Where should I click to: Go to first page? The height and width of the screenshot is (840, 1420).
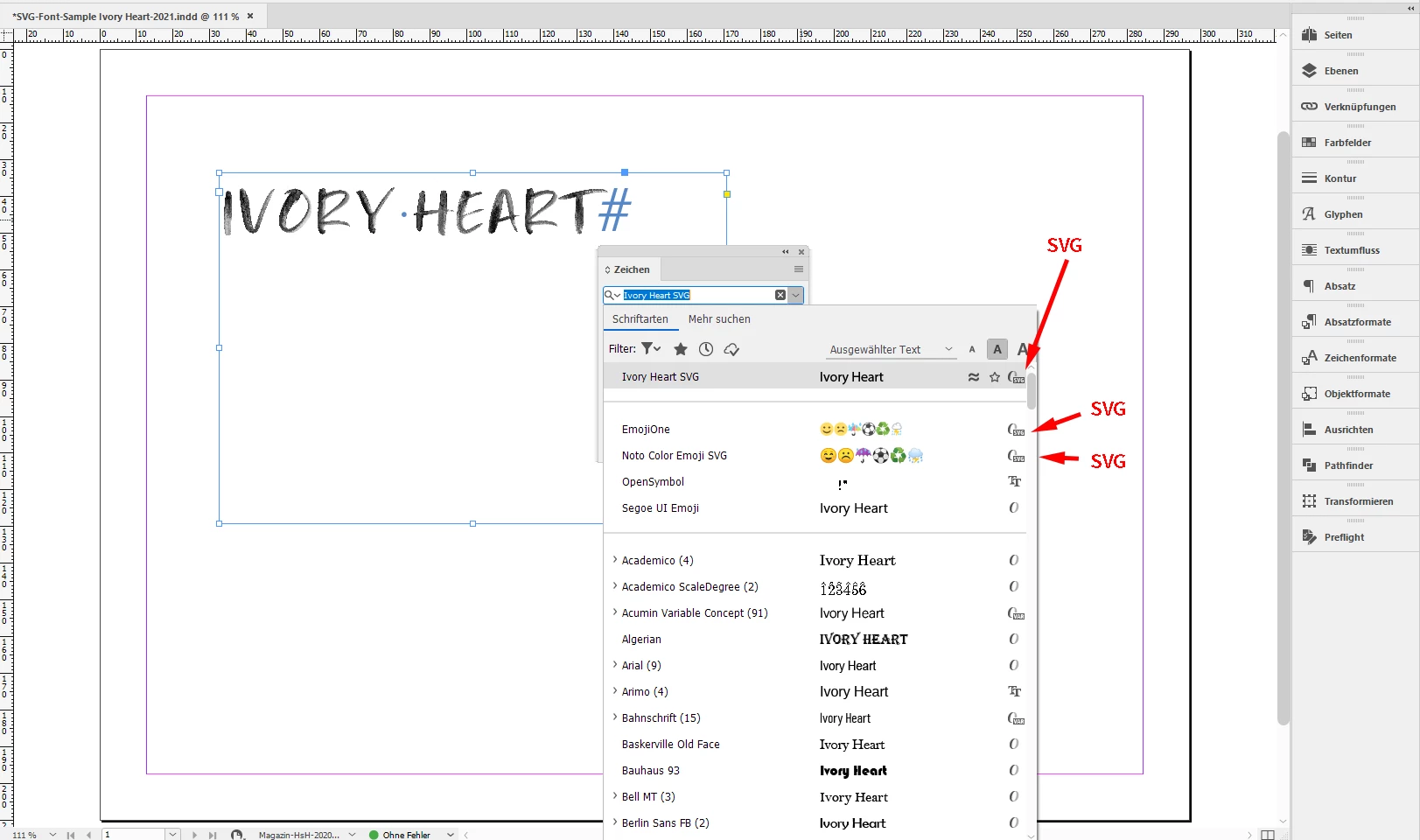(71, 835)
